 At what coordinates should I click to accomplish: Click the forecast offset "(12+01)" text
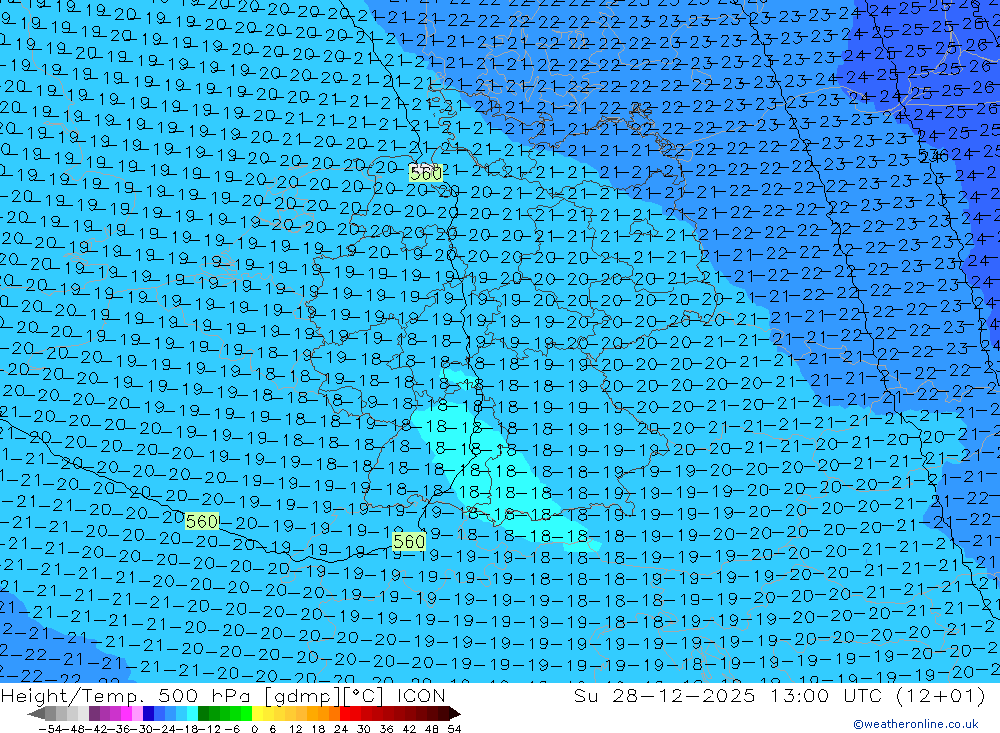(x=941, y=696)
